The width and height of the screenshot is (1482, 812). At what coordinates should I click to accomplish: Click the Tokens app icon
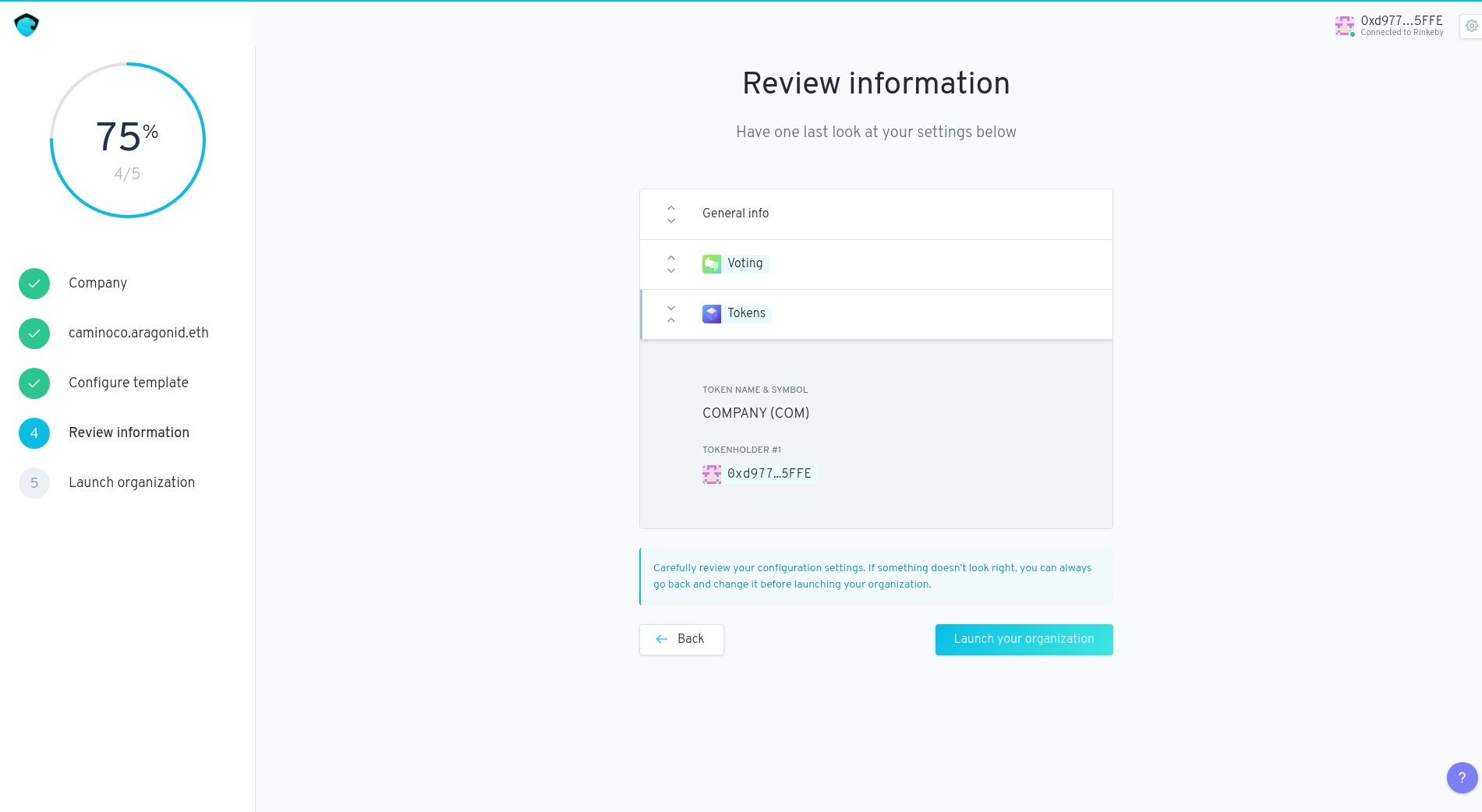(x=712, y=313)
